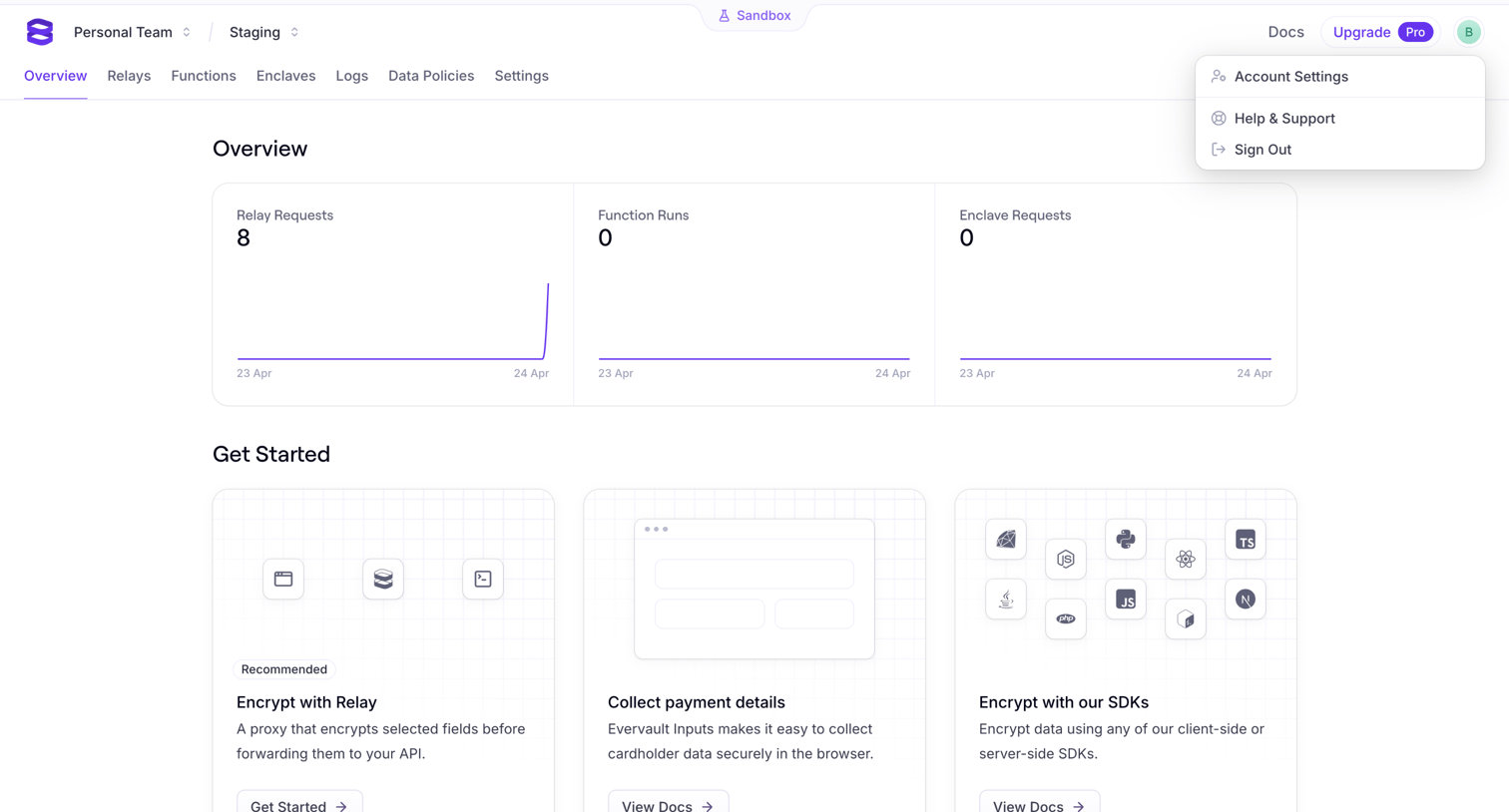The width and height of the screenshot is (1509, 812).
Task: Select the Java SDK icon
Action: (x=1006, y=600)
